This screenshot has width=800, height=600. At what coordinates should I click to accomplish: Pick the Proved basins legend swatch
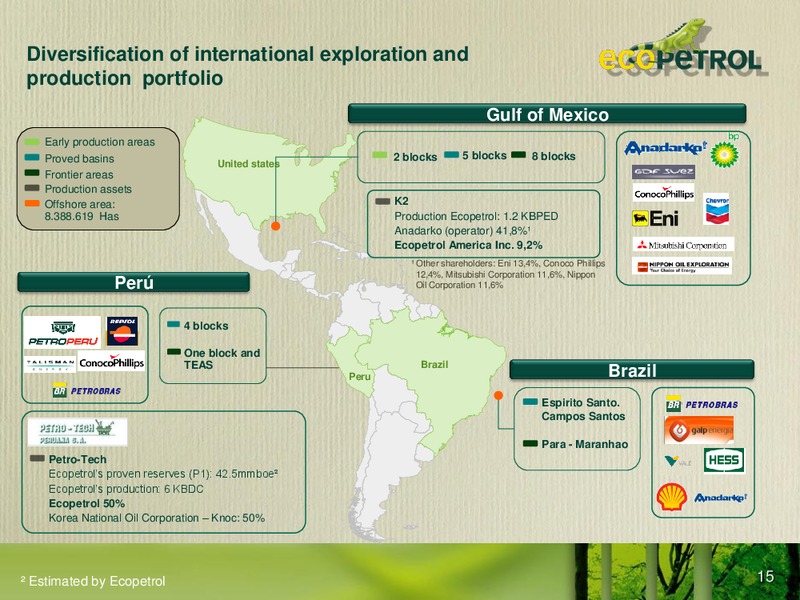pos(32,158)
